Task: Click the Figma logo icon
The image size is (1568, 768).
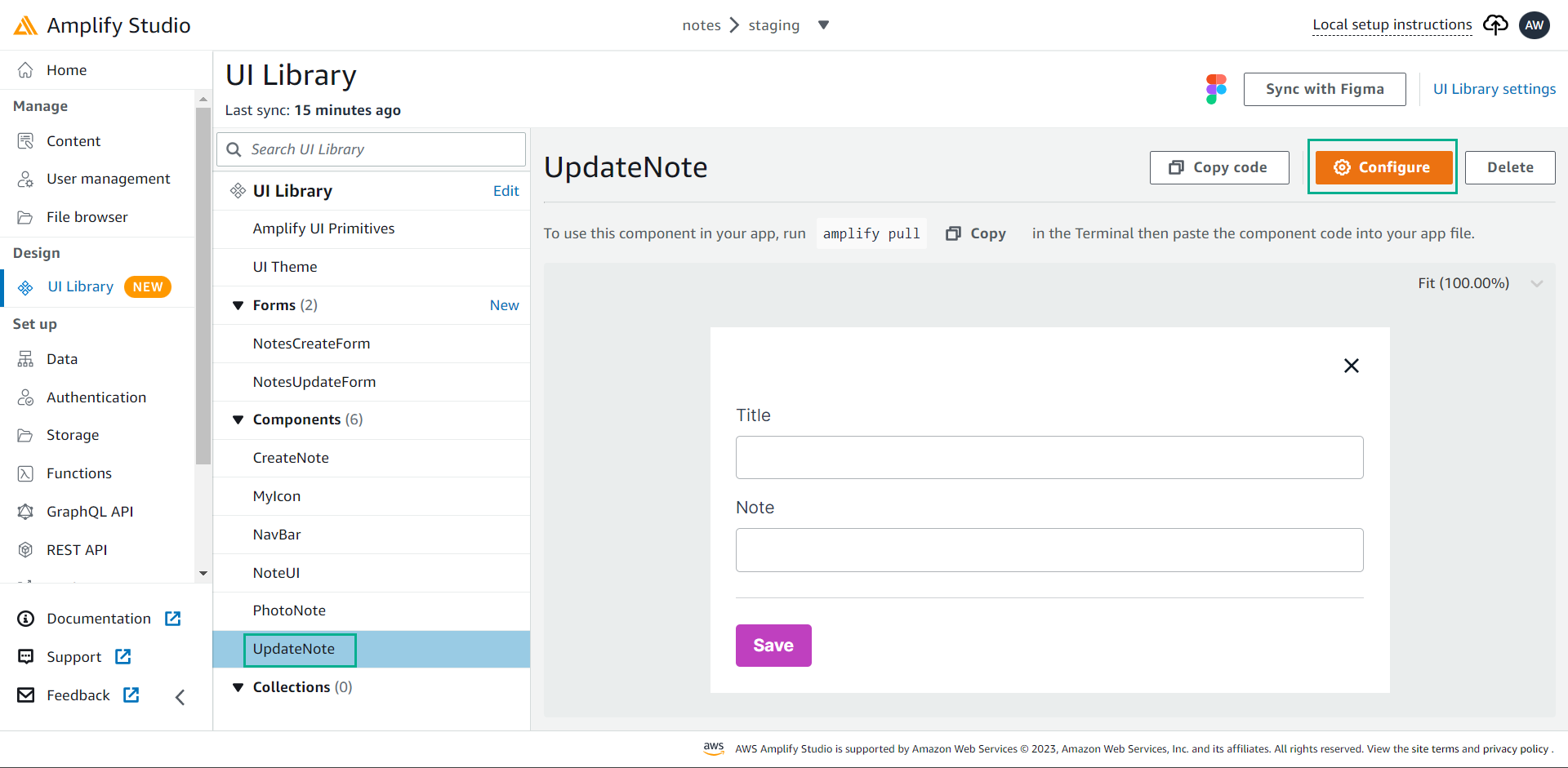Action: click(x=1216, y=89)
